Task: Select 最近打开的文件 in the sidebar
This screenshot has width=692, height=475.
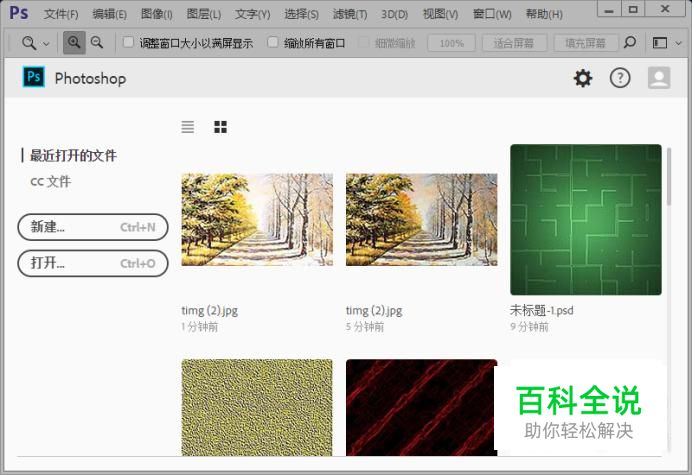Action: click(73, 155)
